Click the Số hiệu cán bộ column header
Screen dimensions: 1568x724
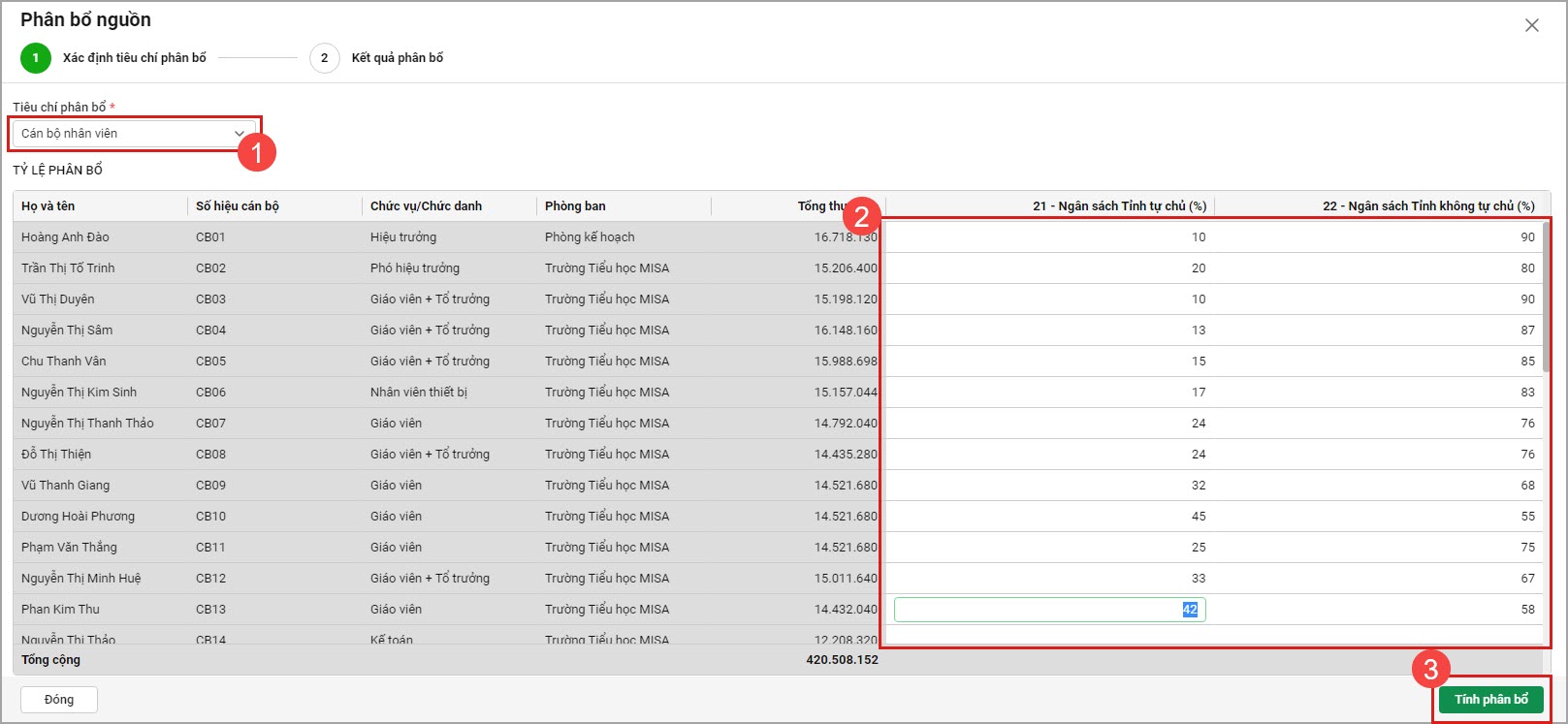[x=238, y=206]
